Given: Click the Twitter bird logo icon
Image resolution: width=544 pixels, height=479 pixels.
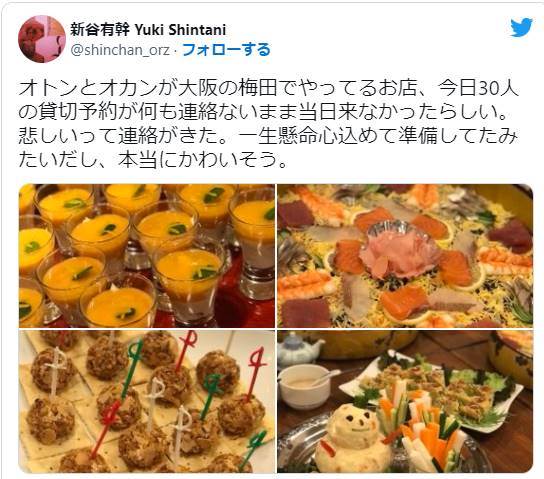Looking at the screenshot, I should click(521, 27).
